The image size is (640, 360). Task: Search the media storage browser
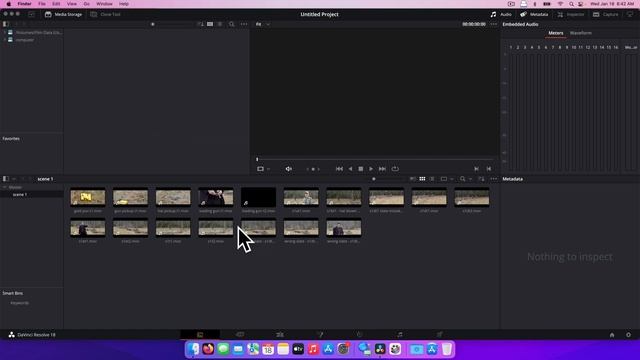[x=231, y=24]
